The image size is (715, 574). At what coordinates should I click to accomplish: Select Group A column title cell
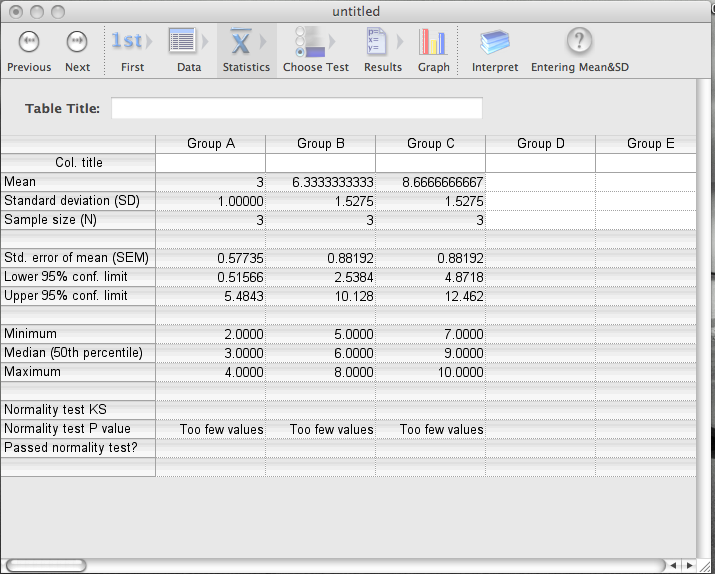coord(211,162)
